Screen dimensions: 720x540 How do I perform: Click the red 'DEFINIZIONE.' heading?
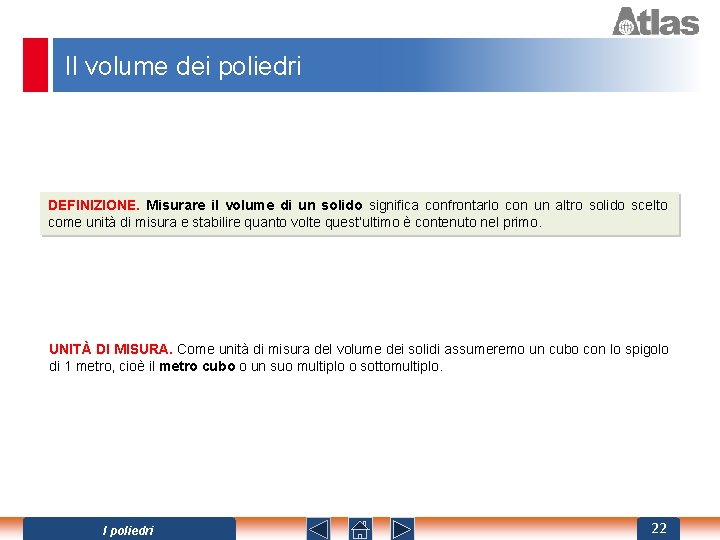tap(94, 205)
